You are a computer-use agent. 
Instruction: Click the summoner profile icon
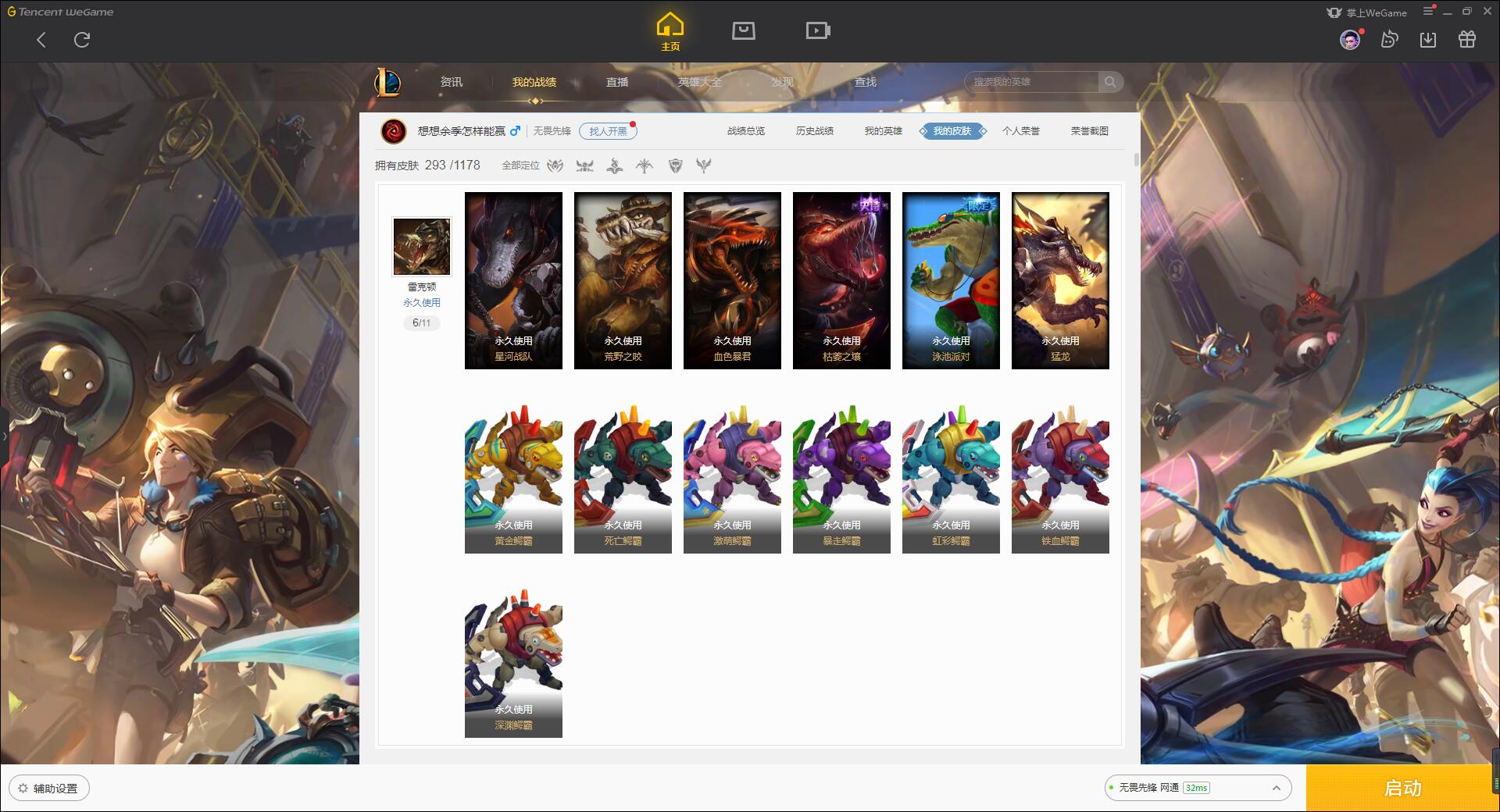pyautogui.click(x=394, y=131)
